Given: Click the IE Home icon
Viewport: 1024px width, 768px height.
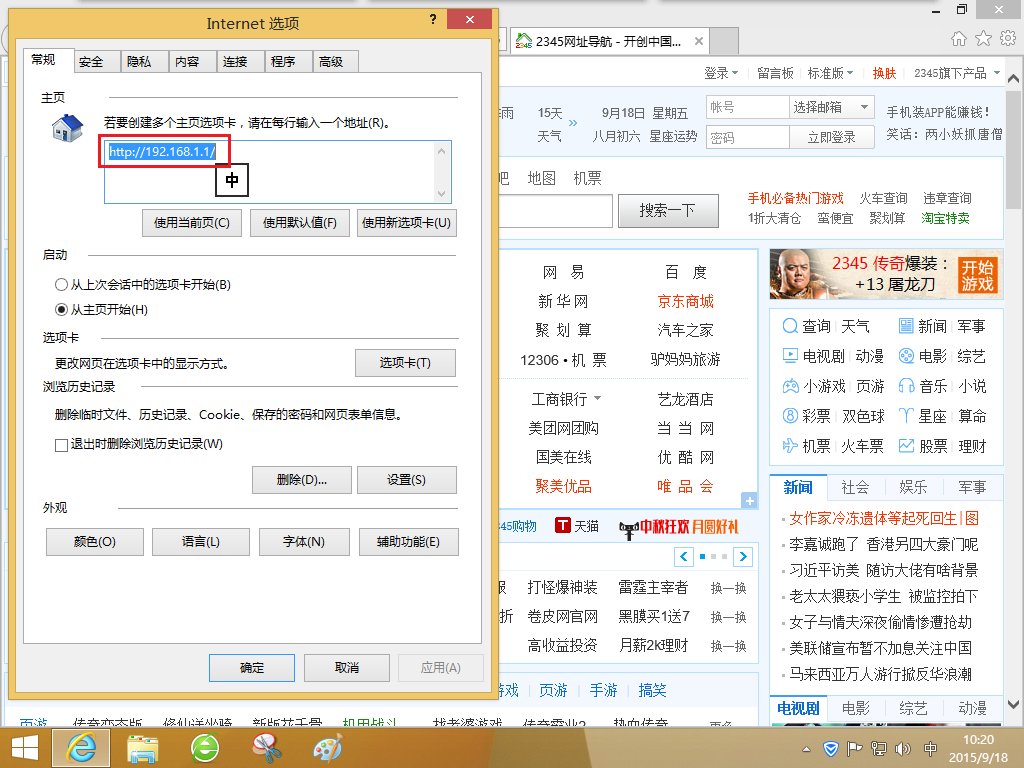Looking at the screenshot, I should [958, 38].
